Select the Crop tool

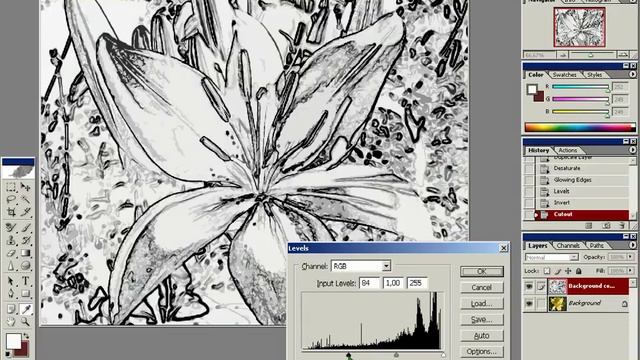click(x=11, y=212)
